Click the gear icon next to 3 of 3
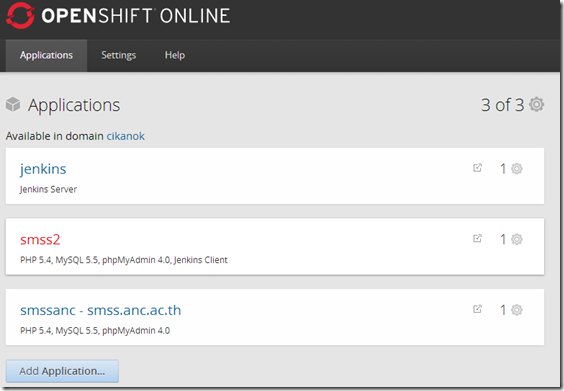The image size is (564, 391). (x=536, y=105)
